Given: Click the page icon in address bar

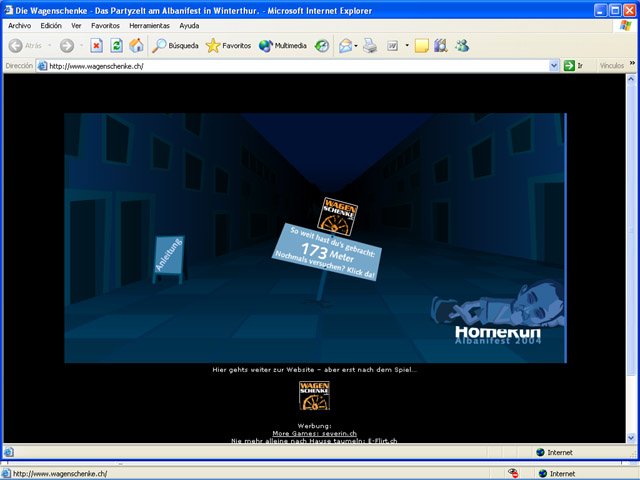Looking at the screenshot, I should (42, 66).
